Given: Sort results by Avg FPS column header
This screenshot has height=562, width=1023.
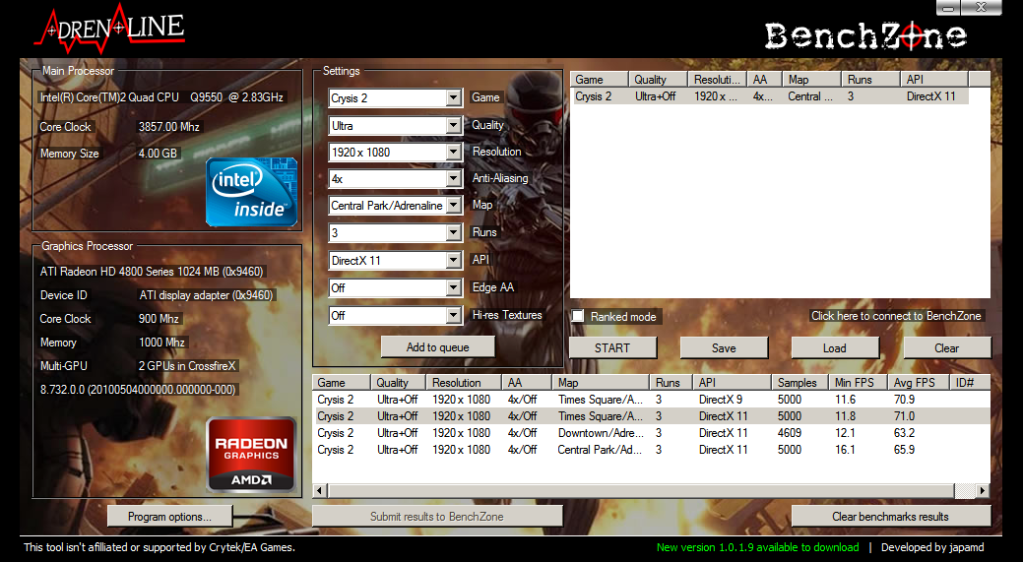Looking at the screenshot, I should click(x=919, y=382).
